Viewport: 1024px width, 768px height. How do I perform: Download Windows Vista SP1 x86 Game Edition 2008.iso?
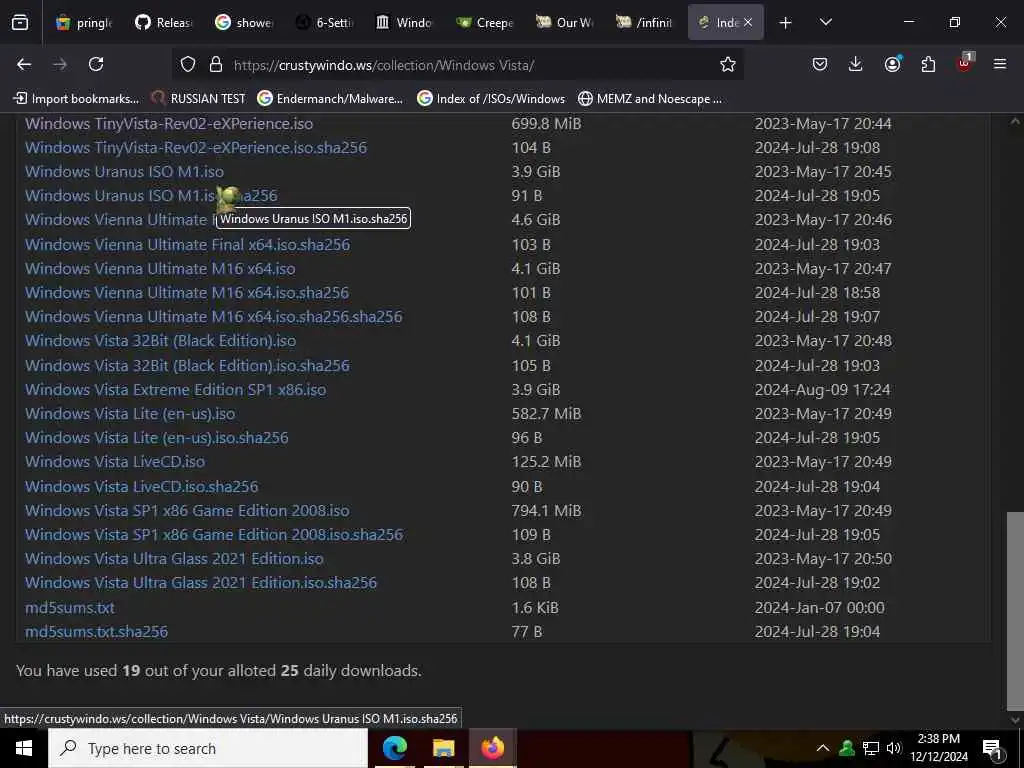point(187,511)
